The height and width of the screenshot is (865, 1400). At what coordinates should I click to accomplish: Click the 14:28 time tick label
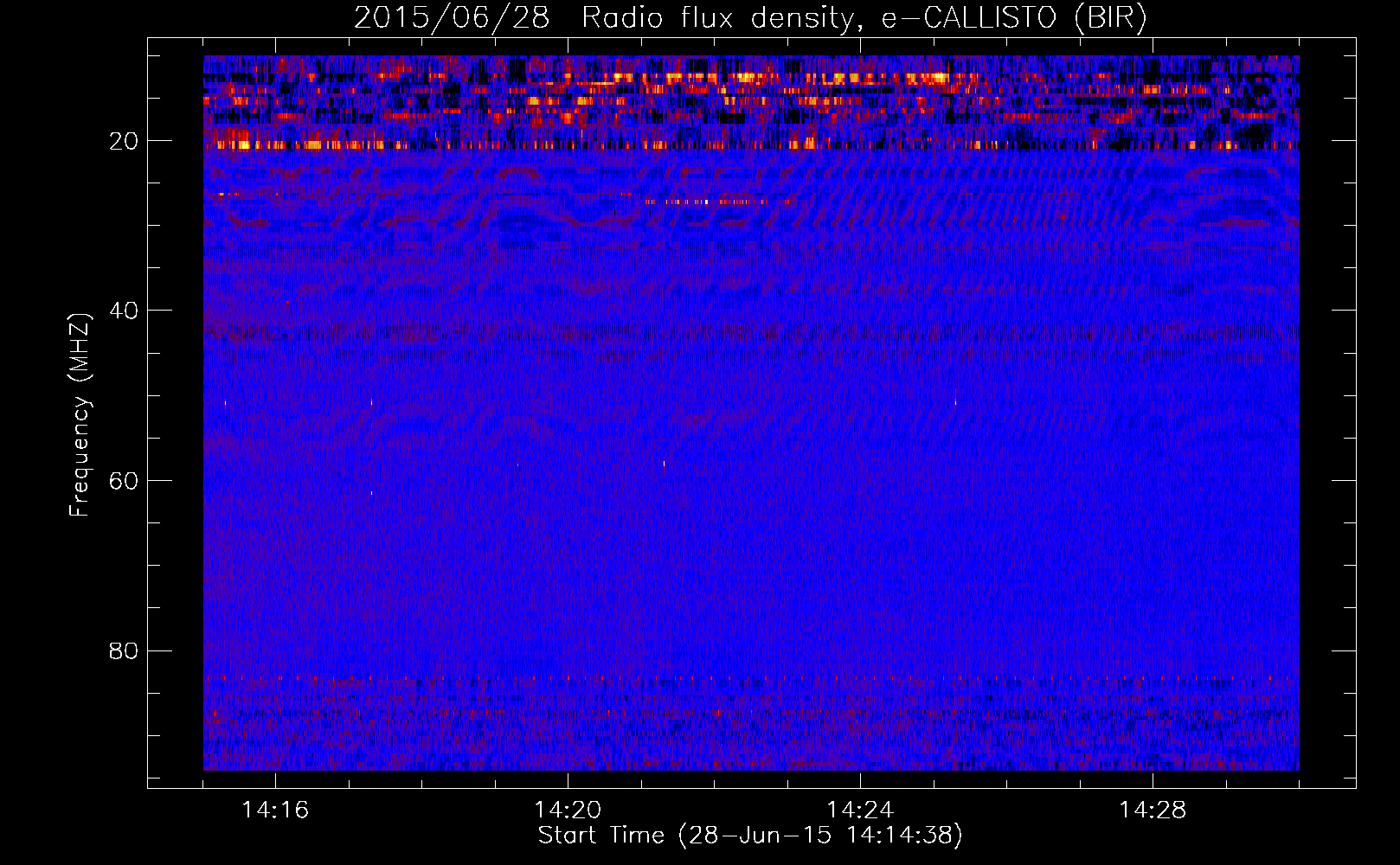(1153, 811)
